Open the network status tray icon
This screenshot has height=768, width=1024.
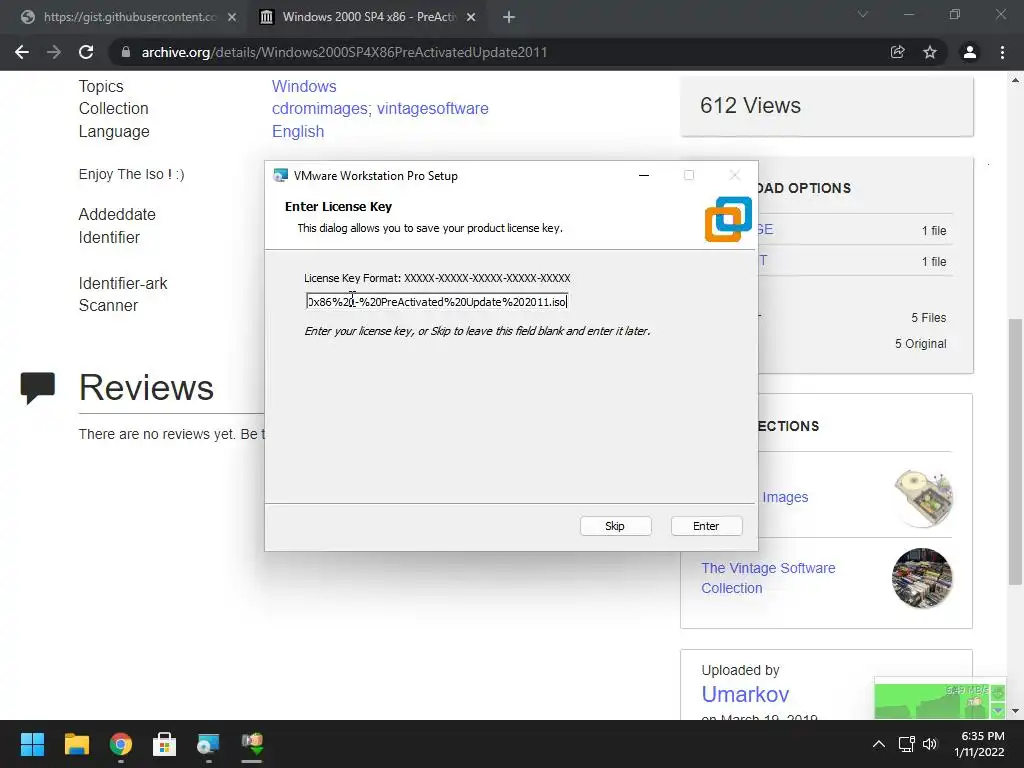point(906,744)
